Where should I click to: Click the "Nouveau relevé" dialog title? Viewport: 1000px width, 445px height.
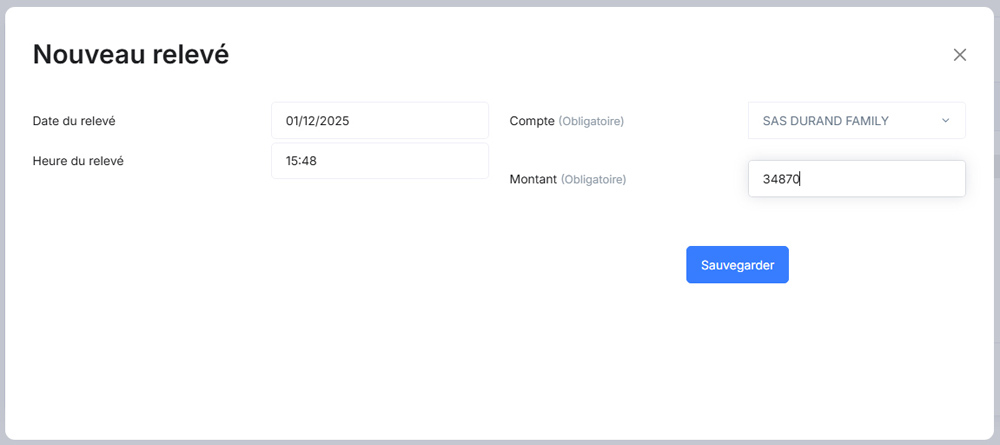(131, 55)
